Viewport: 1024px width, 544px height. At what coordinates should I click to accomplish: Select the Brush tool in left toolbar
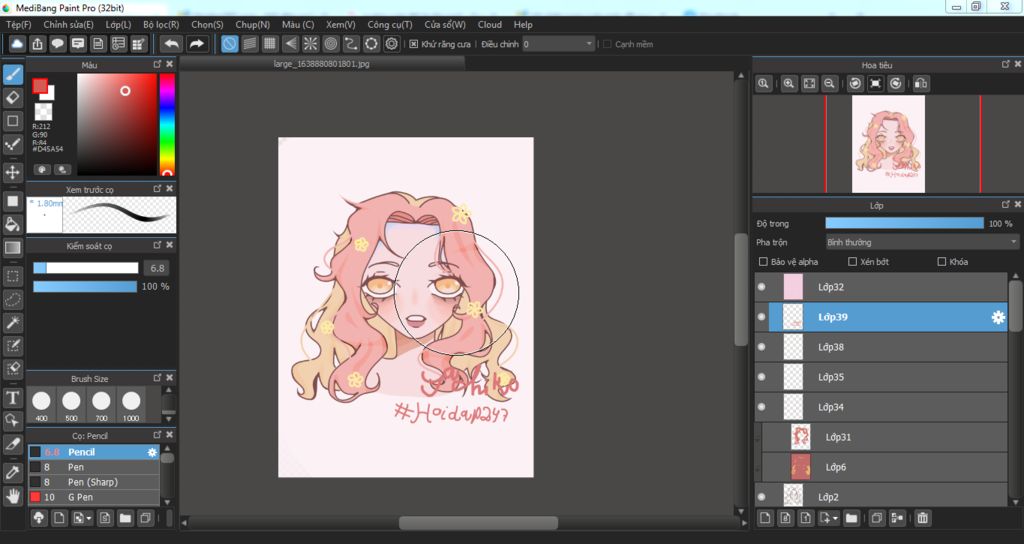coord(12,74)
